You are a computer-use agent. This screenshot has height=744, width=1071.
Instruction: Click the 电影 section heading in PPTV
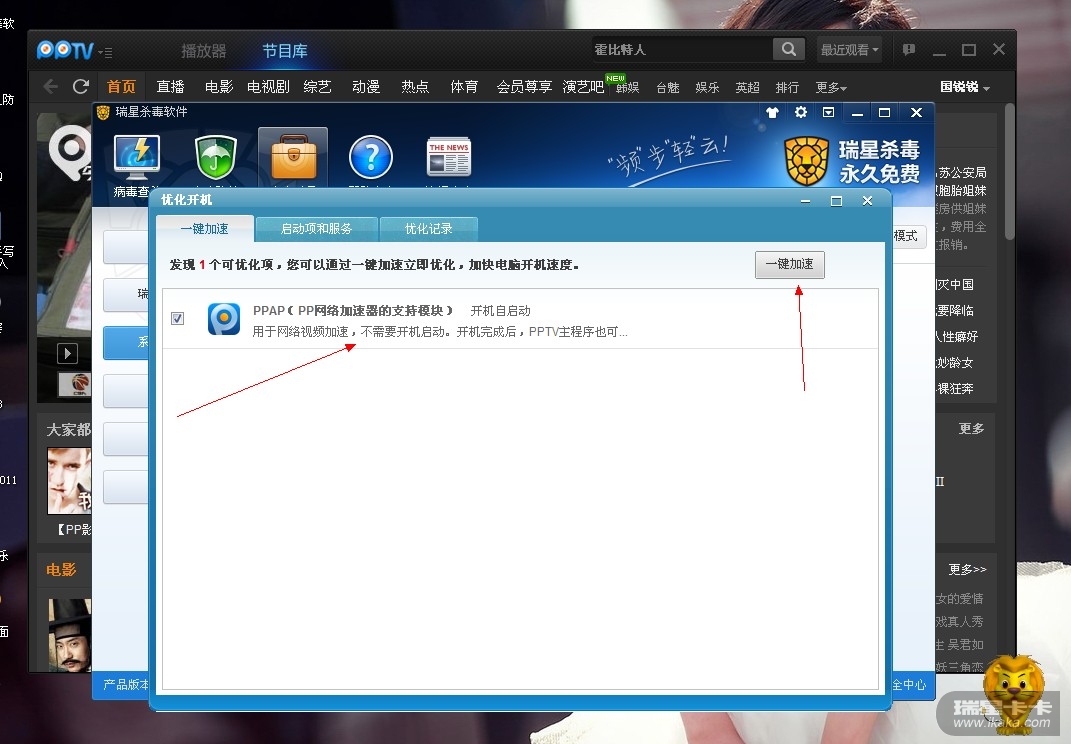click(x=61, y=569)
